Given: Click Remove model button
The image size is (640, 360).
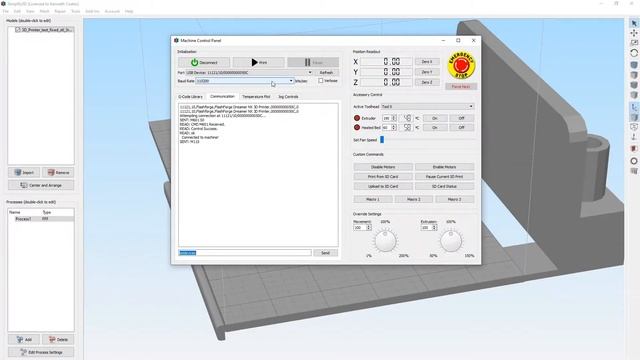Looking at the screenshot, I should click(58, 173).
